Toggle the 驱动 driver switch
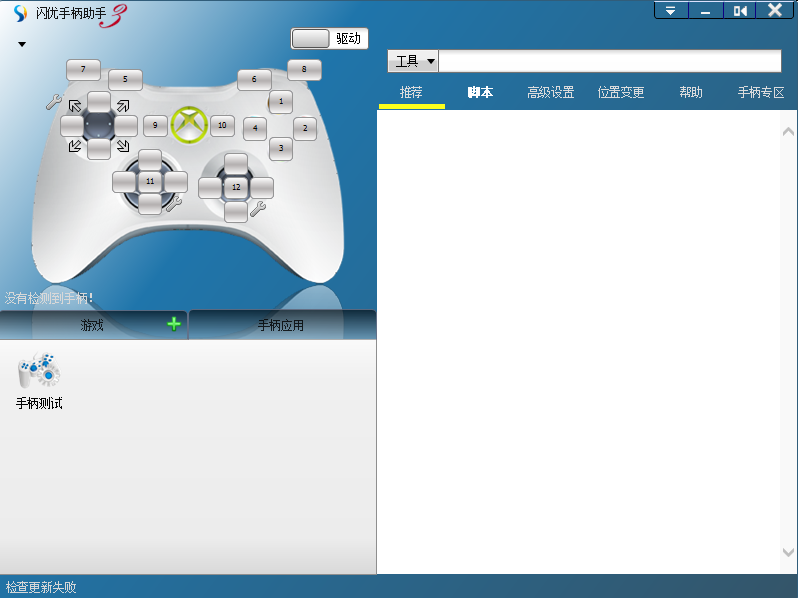798x598 pixels. (x=310, y=39)
